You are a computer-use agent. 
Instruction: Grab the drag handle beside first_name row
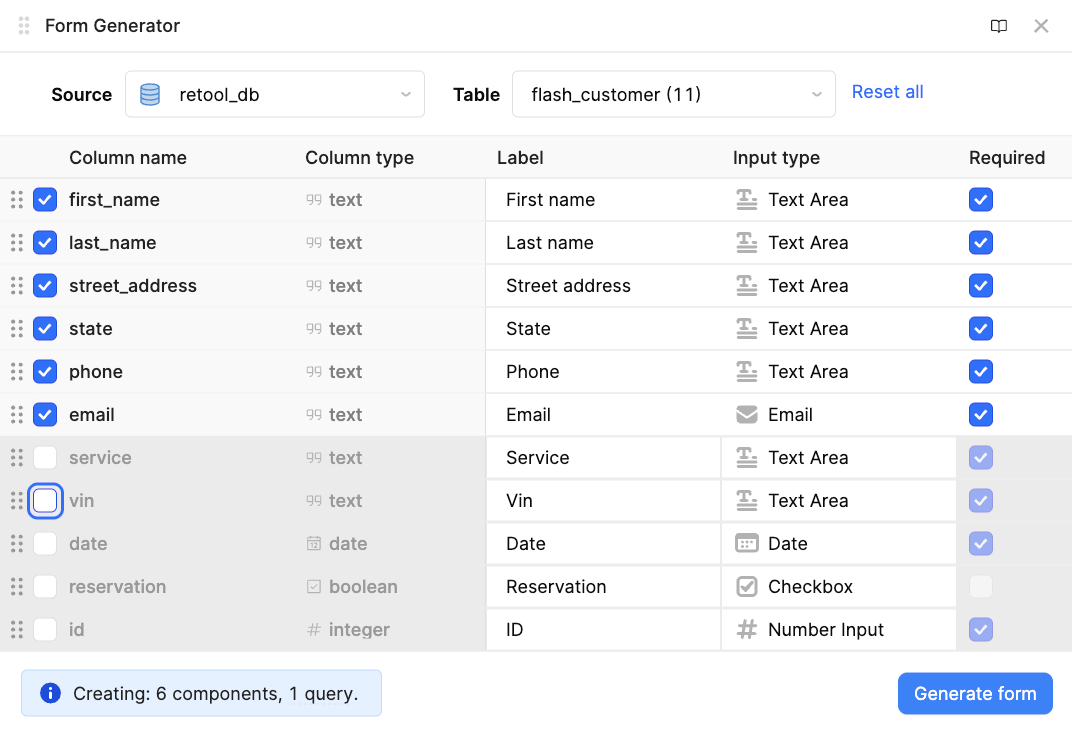point(17,200)
